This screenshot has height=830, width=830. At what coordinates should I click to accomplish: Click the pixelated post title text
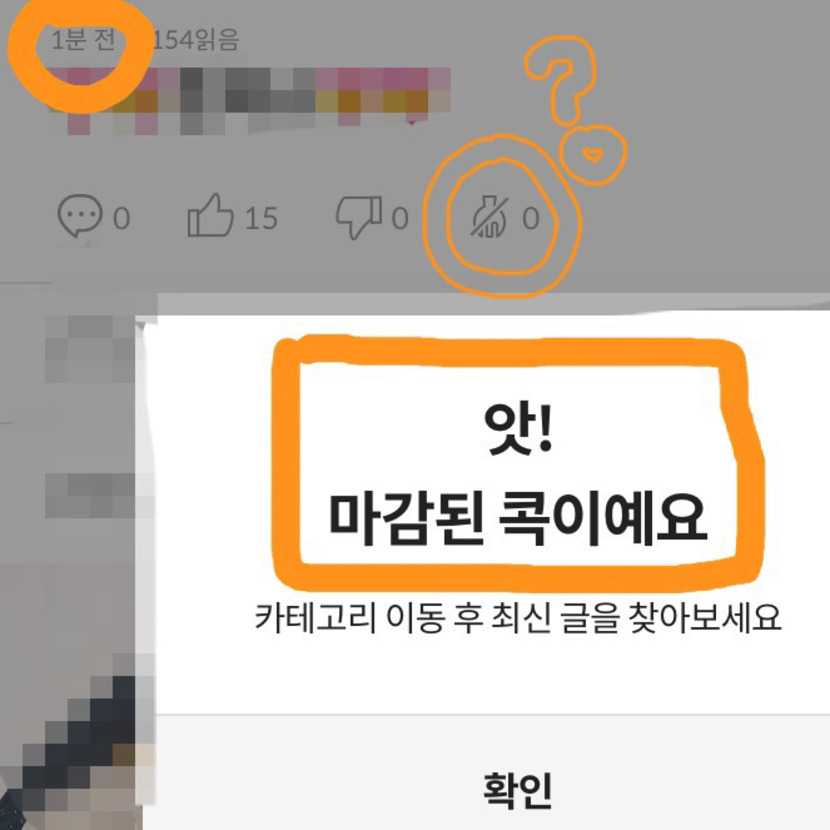[x=249, y=101]
